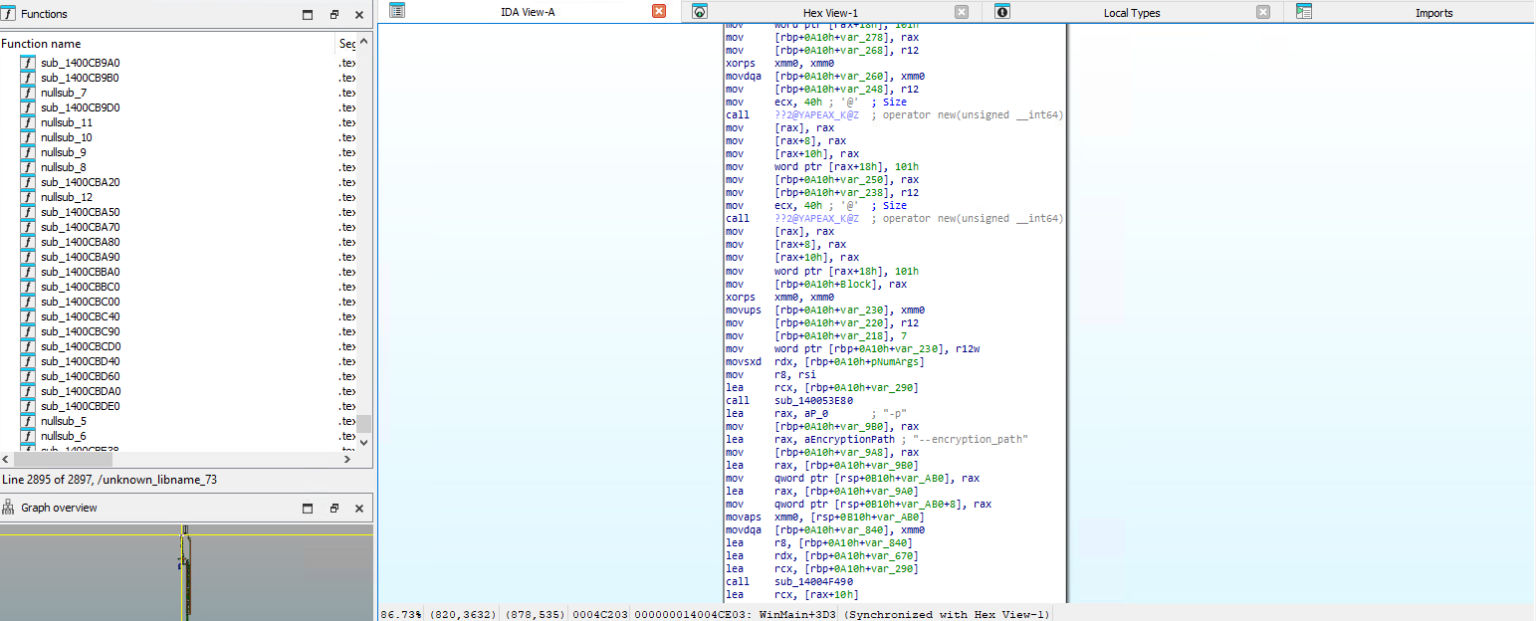
Task: Click the function icon beside sub_1400CBA20
Action: click(x=28, y=182)
